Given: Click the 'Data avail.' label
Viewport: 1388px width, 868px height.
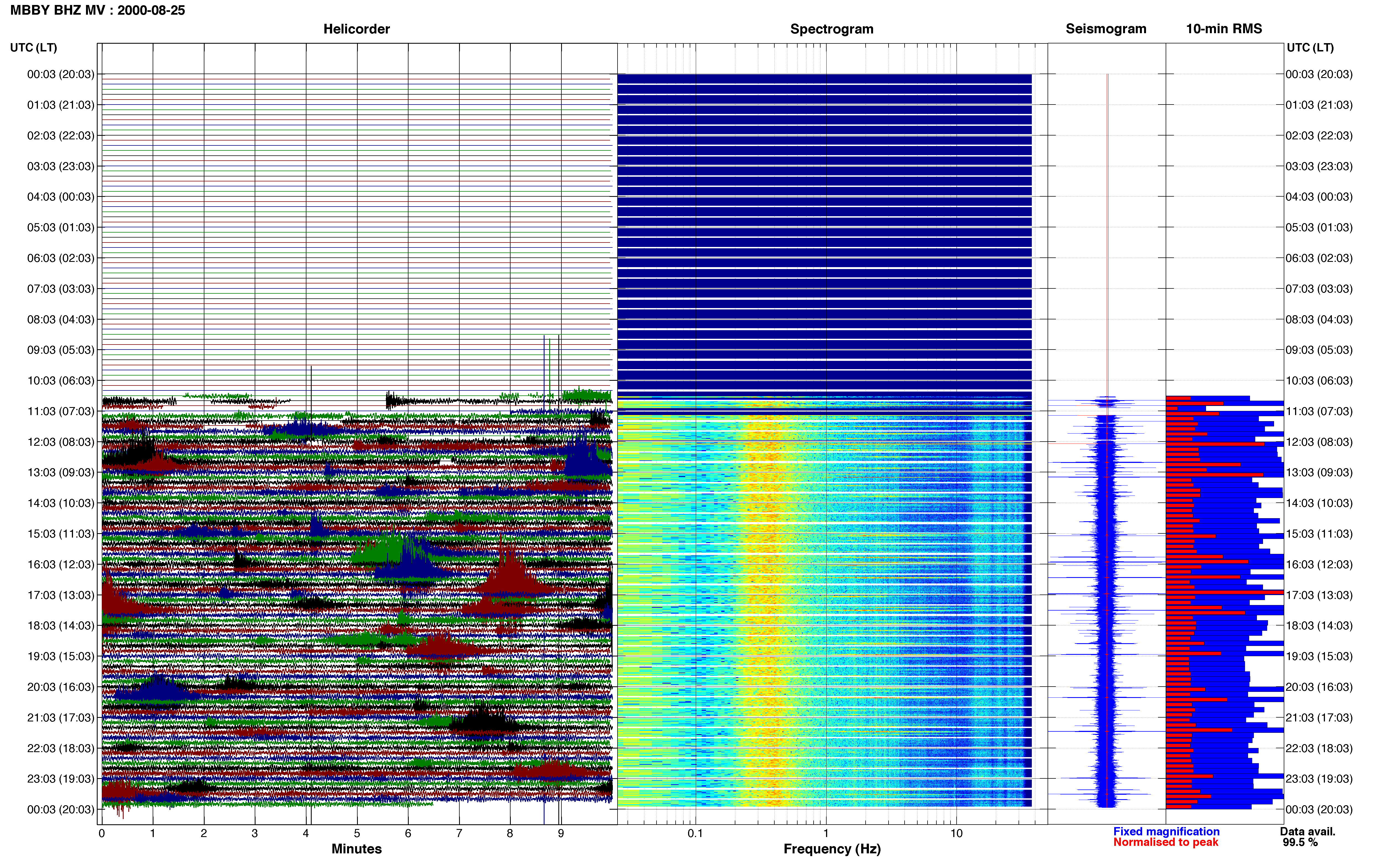Looking at the screenshot, I should coord(1308,831).
